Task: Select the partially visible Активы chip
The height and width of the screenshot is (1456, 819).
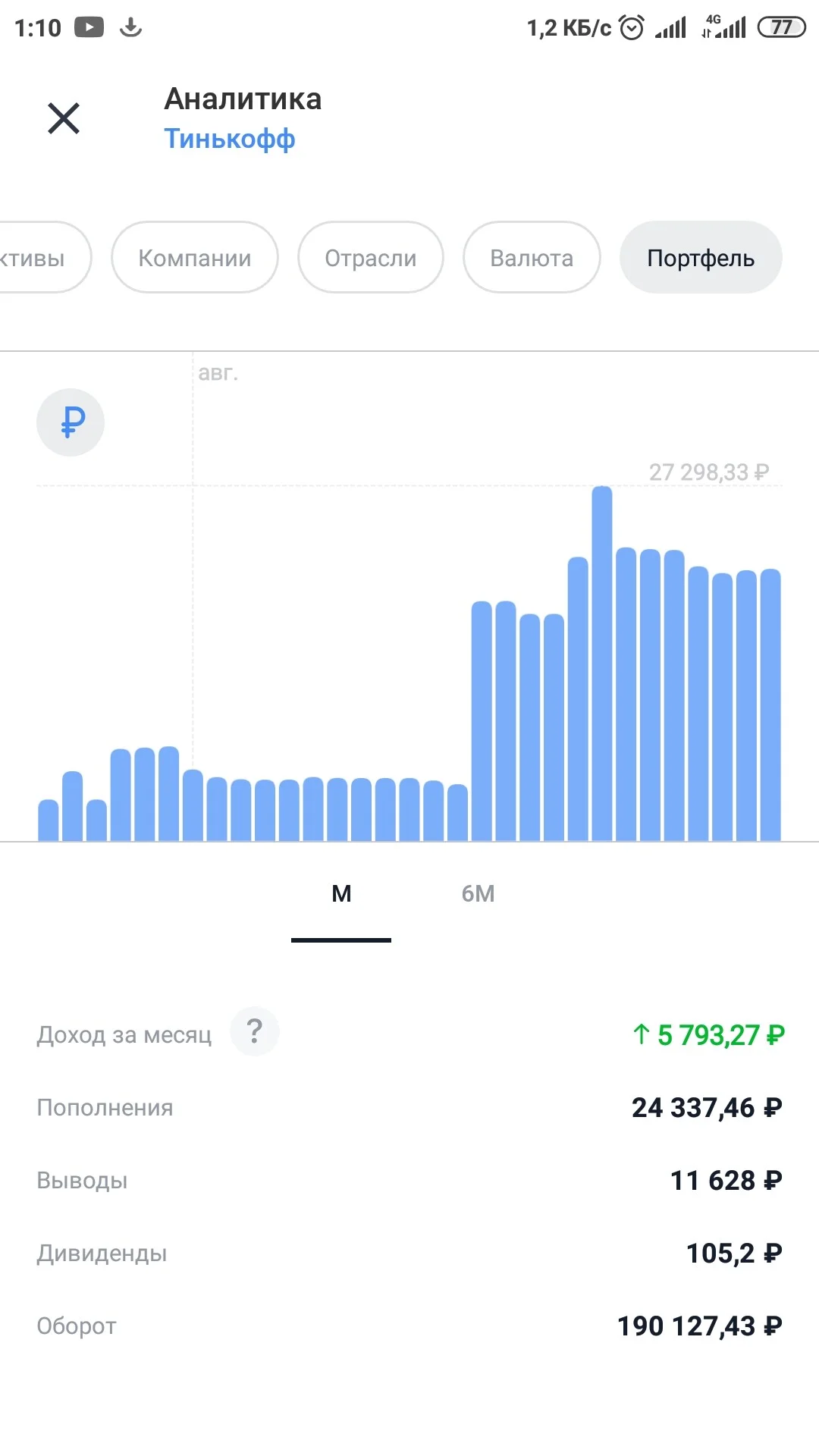Action: 42,258
